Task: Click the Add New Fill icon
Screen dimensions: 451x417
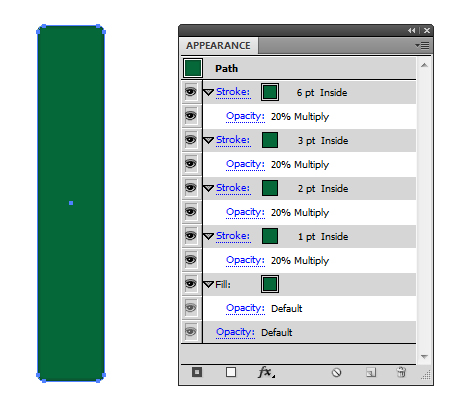Action: [x=231, y=372]
